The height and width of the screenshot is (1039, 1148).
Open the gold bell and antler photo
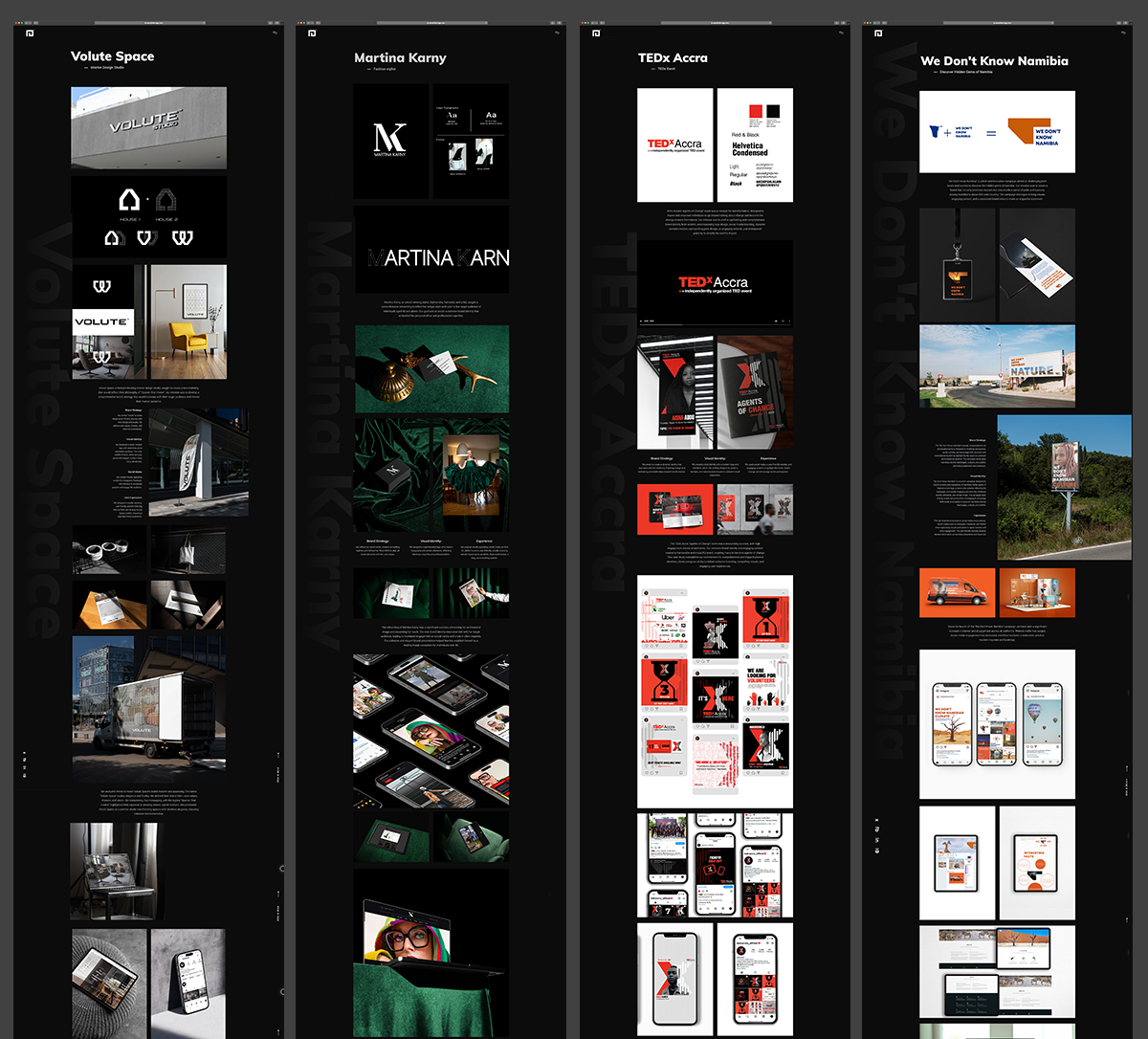(431, 369)
